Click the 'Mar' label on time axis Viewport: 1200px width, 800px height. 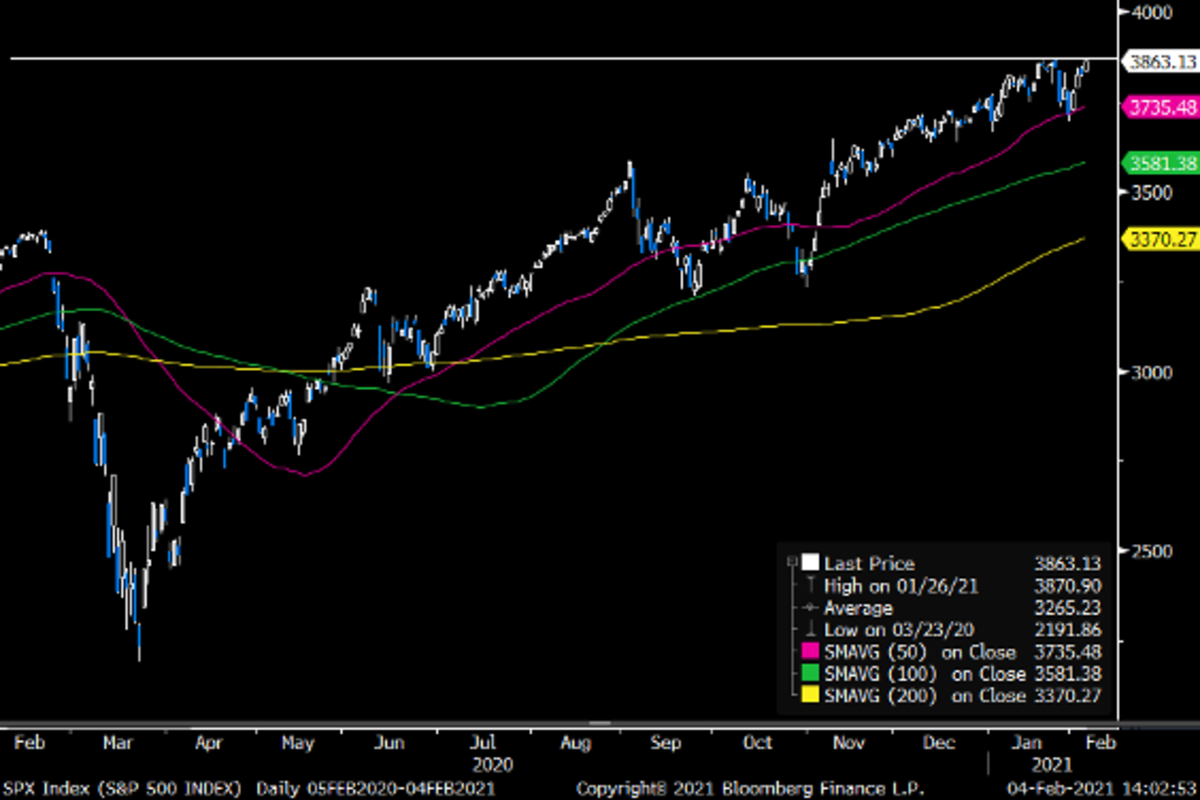[x=119, y=743]
